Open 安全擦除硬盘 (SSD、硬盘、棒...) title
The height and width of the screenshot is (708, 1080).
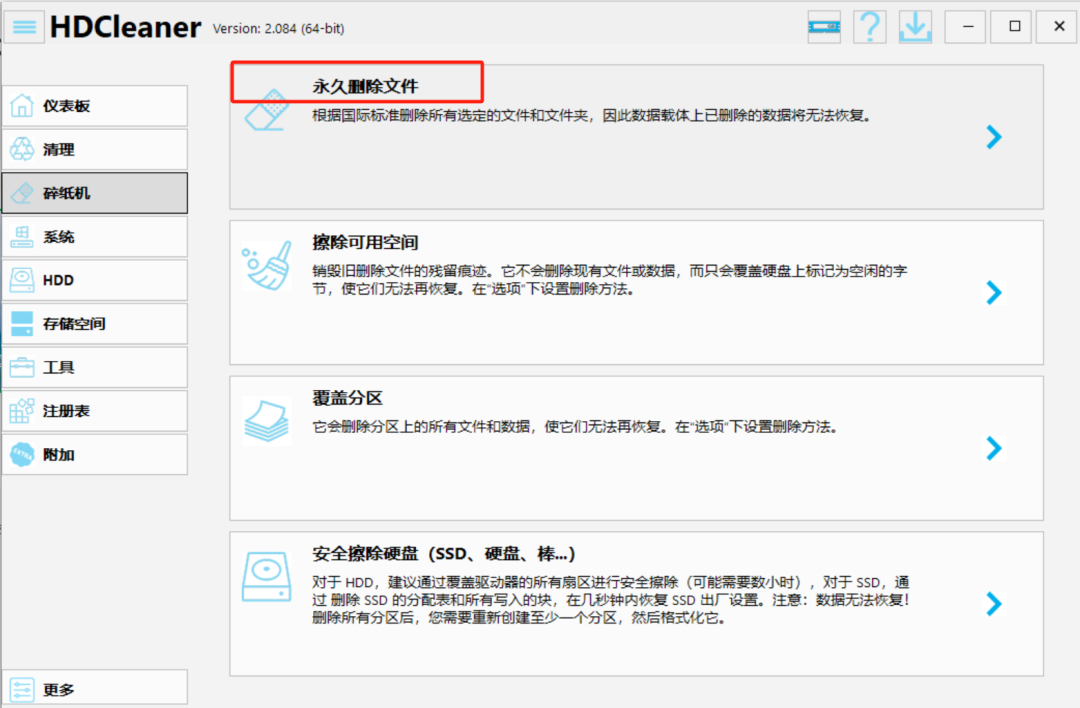(x=444, y=554)
